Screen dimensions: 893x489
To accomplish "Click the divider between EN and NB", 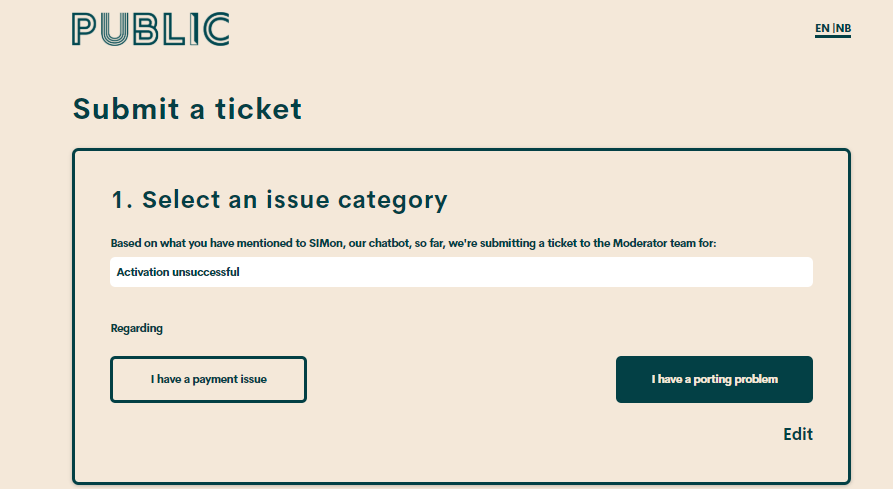I will click(x=833, y=28).
